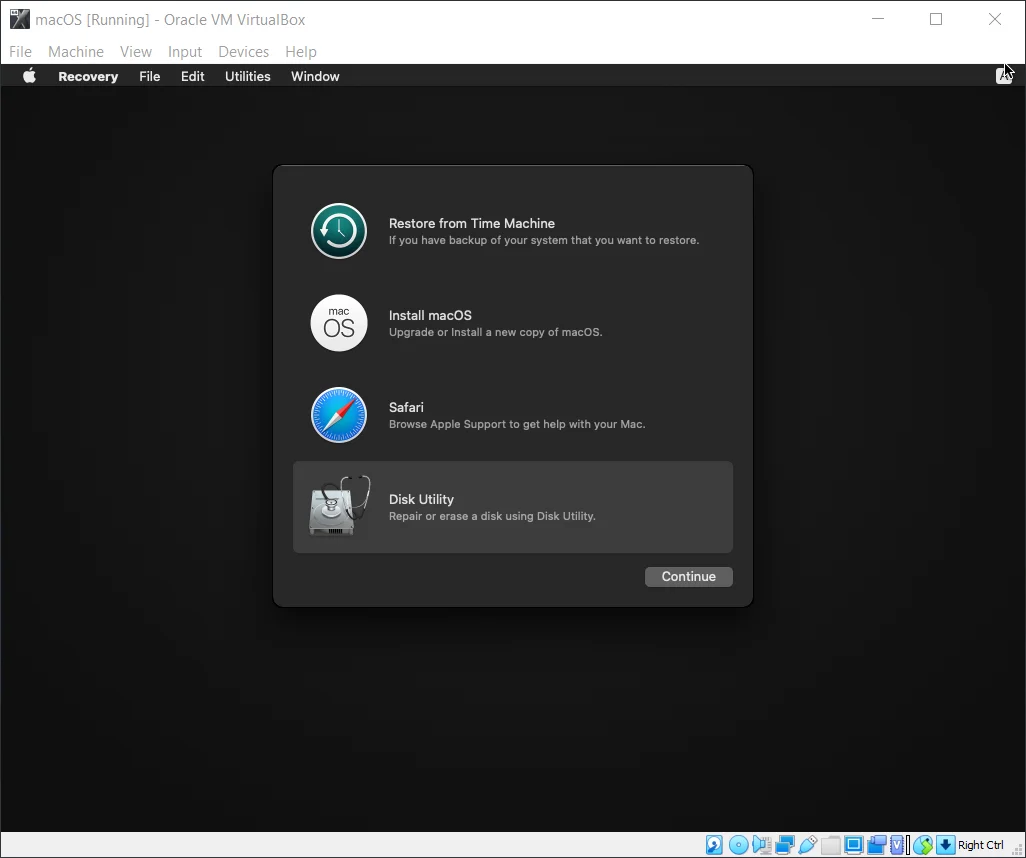The width and height of the screenshot is (1026, 858).
Task: Click the hard disk activity status icon
Action: pos(714,845)
